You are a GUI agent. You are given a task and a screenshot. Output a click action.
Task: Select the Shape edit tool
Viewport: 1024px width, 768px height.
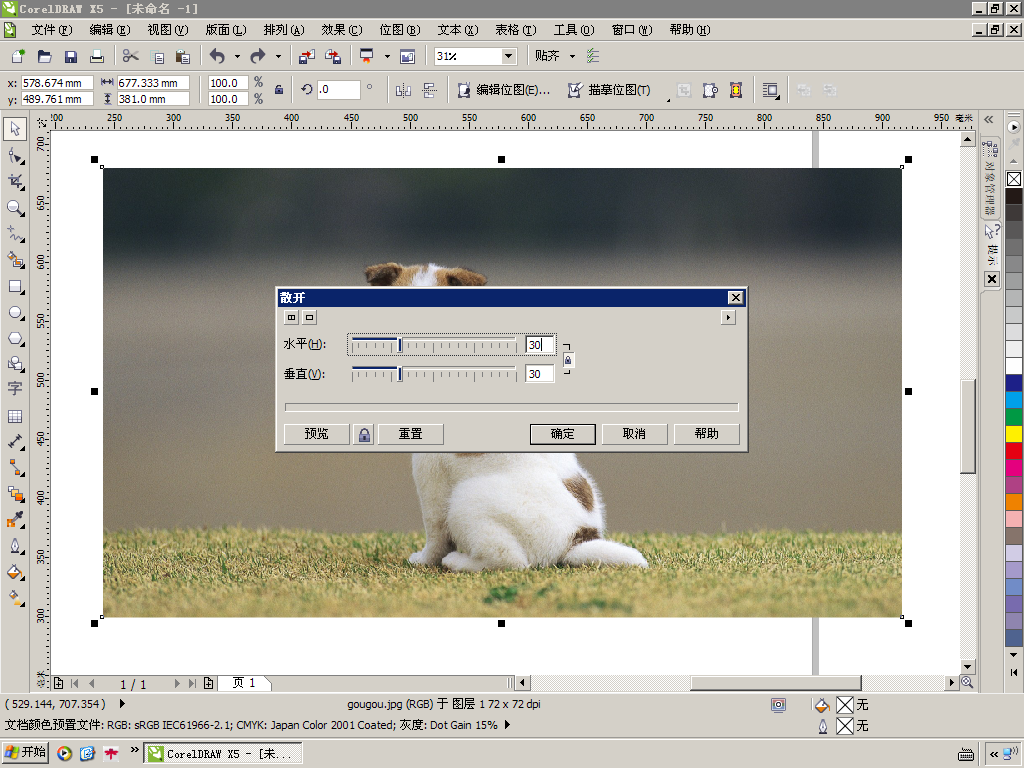point(16,155)
